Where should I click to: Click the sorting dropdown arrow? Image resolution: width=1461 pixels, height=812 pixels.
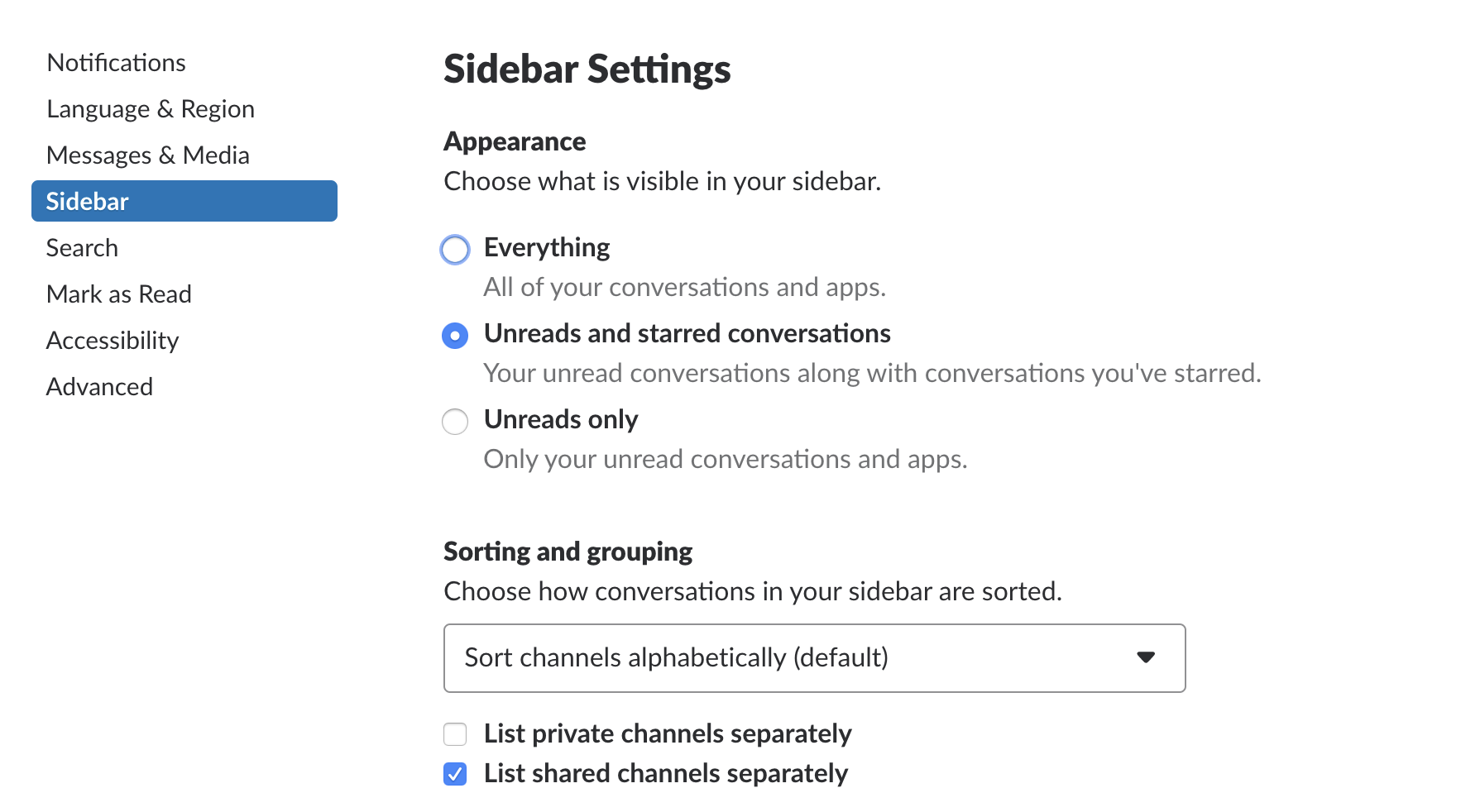1146,657
